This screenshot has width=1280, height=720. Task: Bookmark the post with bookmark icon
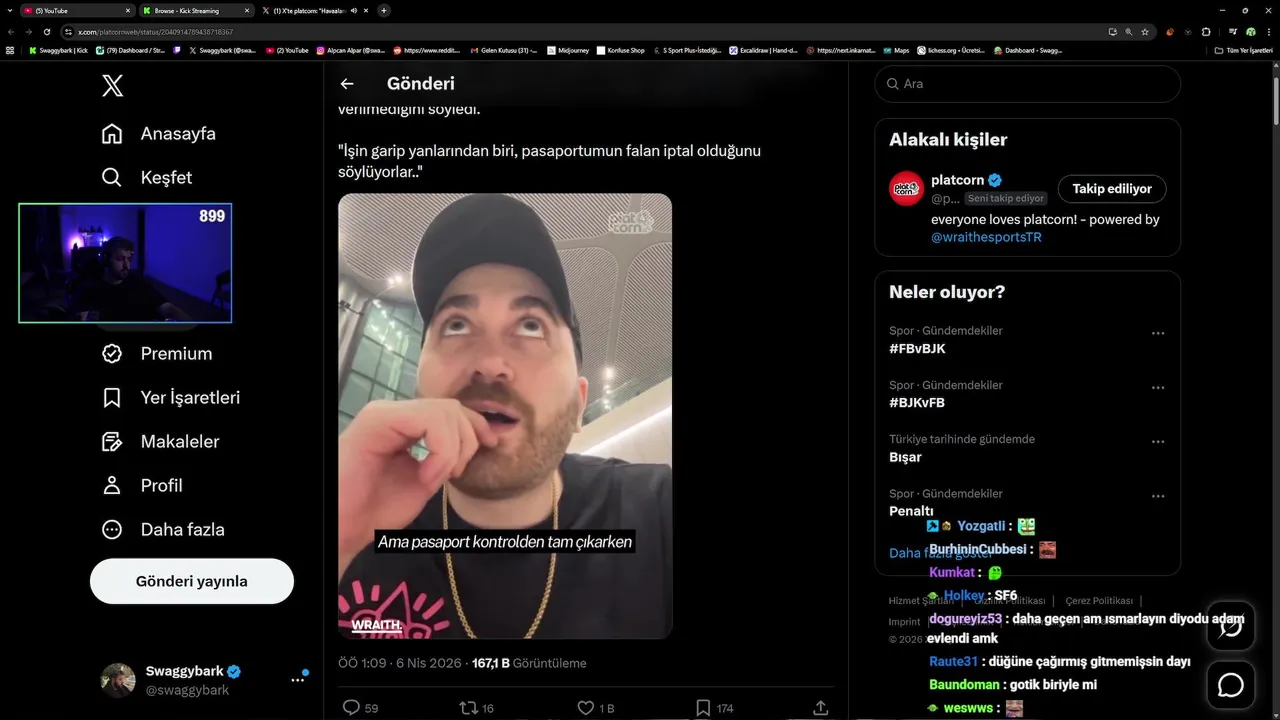(x=703, y=707)
